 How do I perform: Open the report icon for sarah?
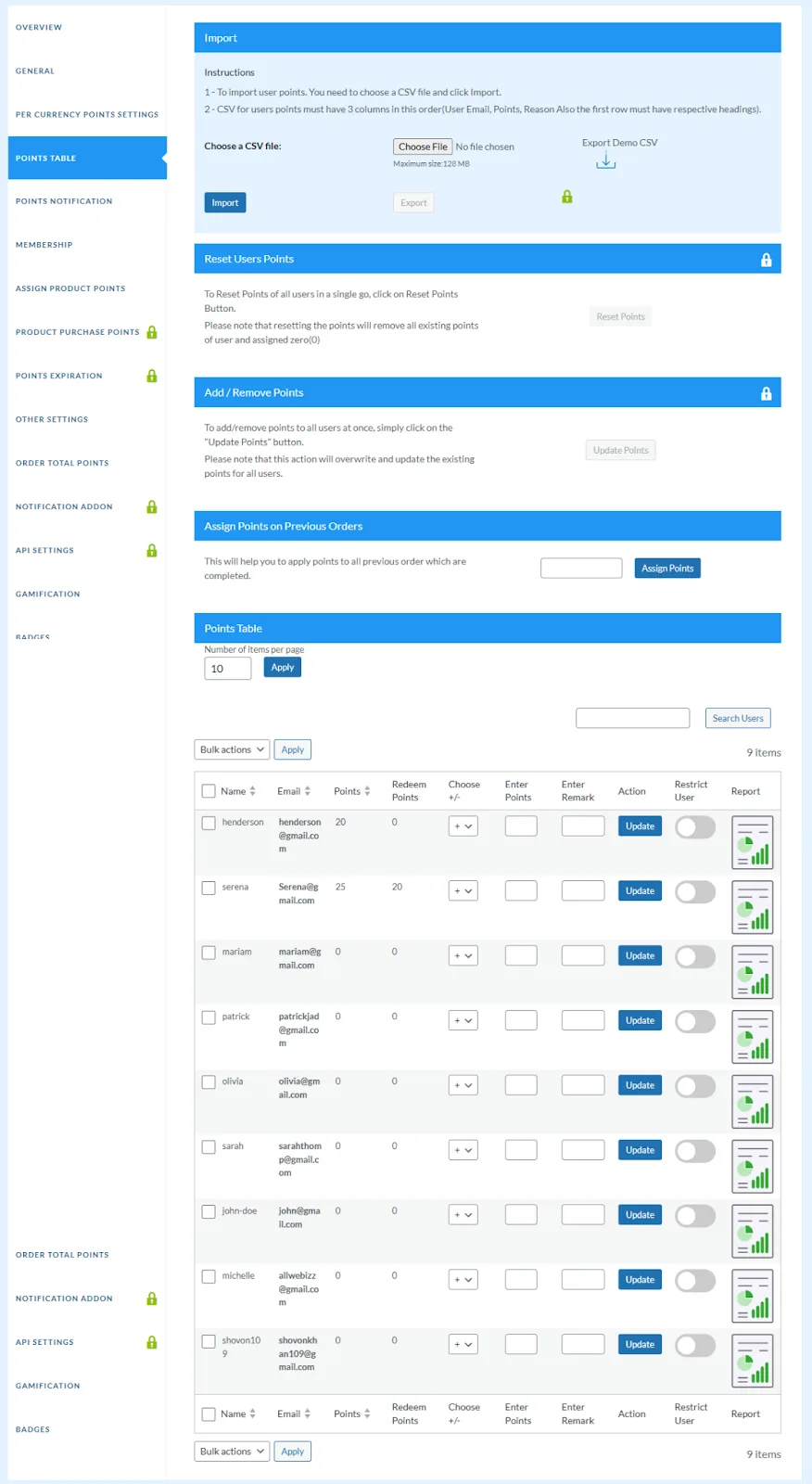point(752,1167)
